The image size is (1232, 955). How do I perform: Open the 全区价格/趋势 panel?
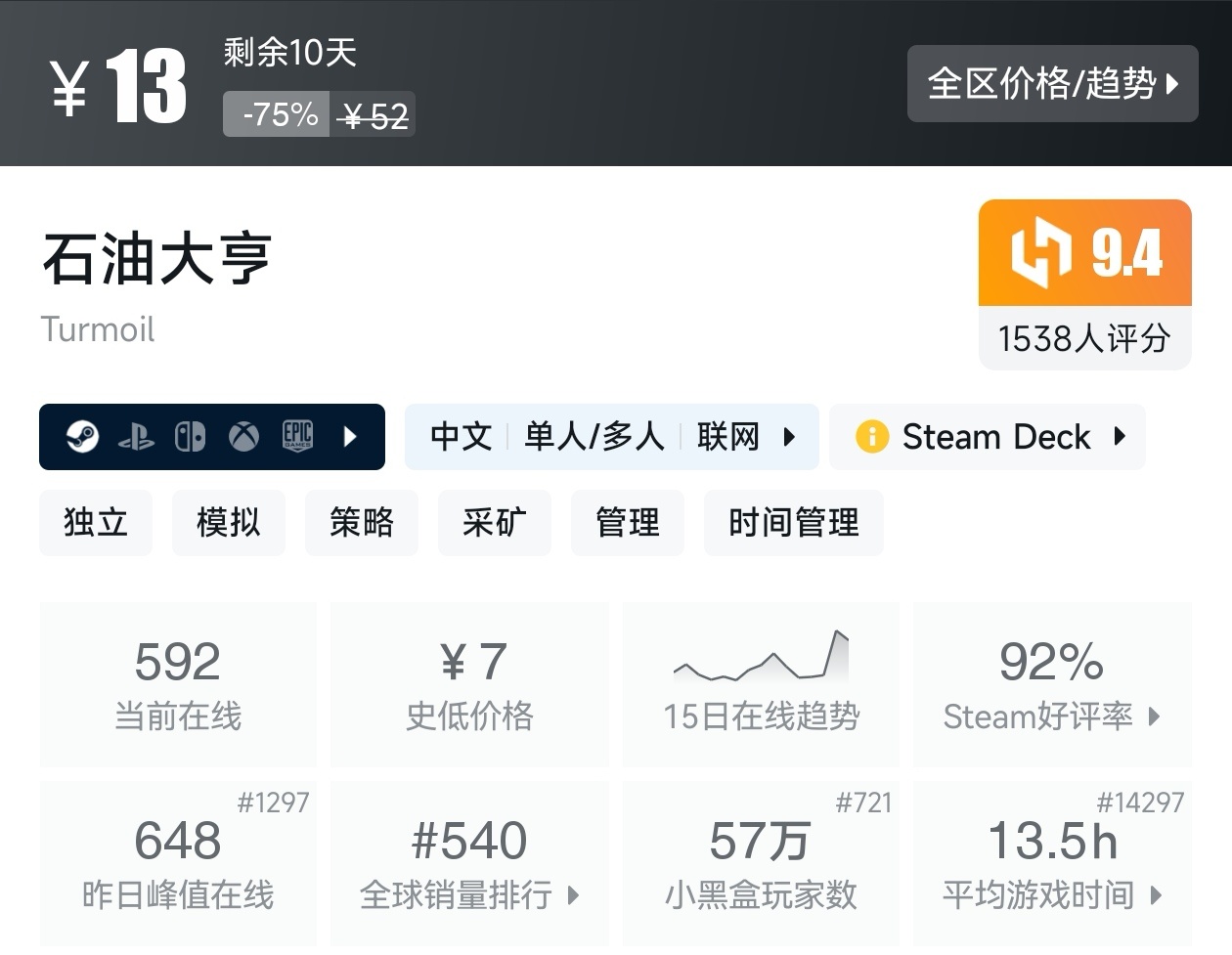click(x=1053, y=84)
